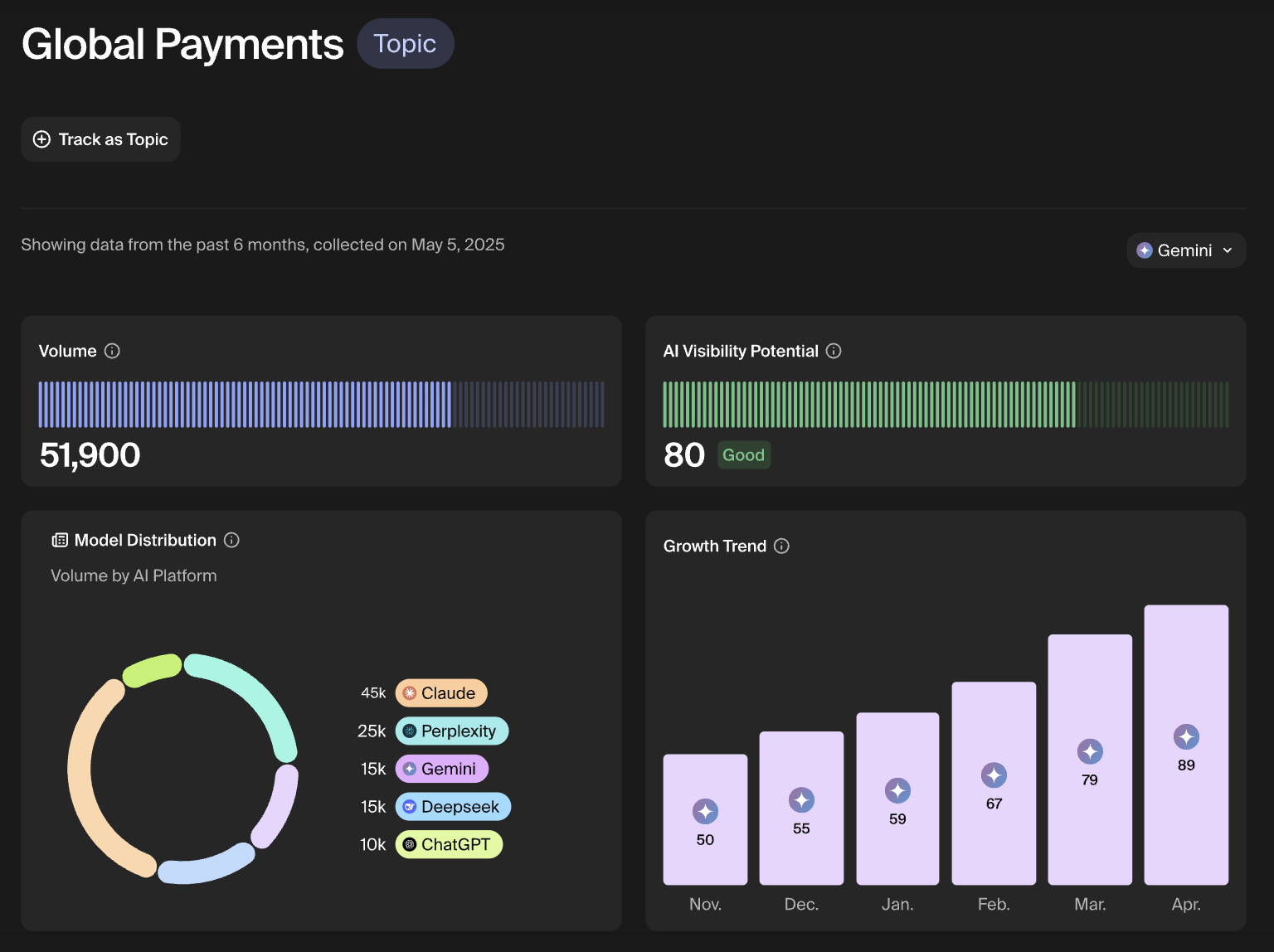The height and width of the screenshot is (952, 1274).
Task: Select the Topic badge next to title
Action: coord(405,44)
